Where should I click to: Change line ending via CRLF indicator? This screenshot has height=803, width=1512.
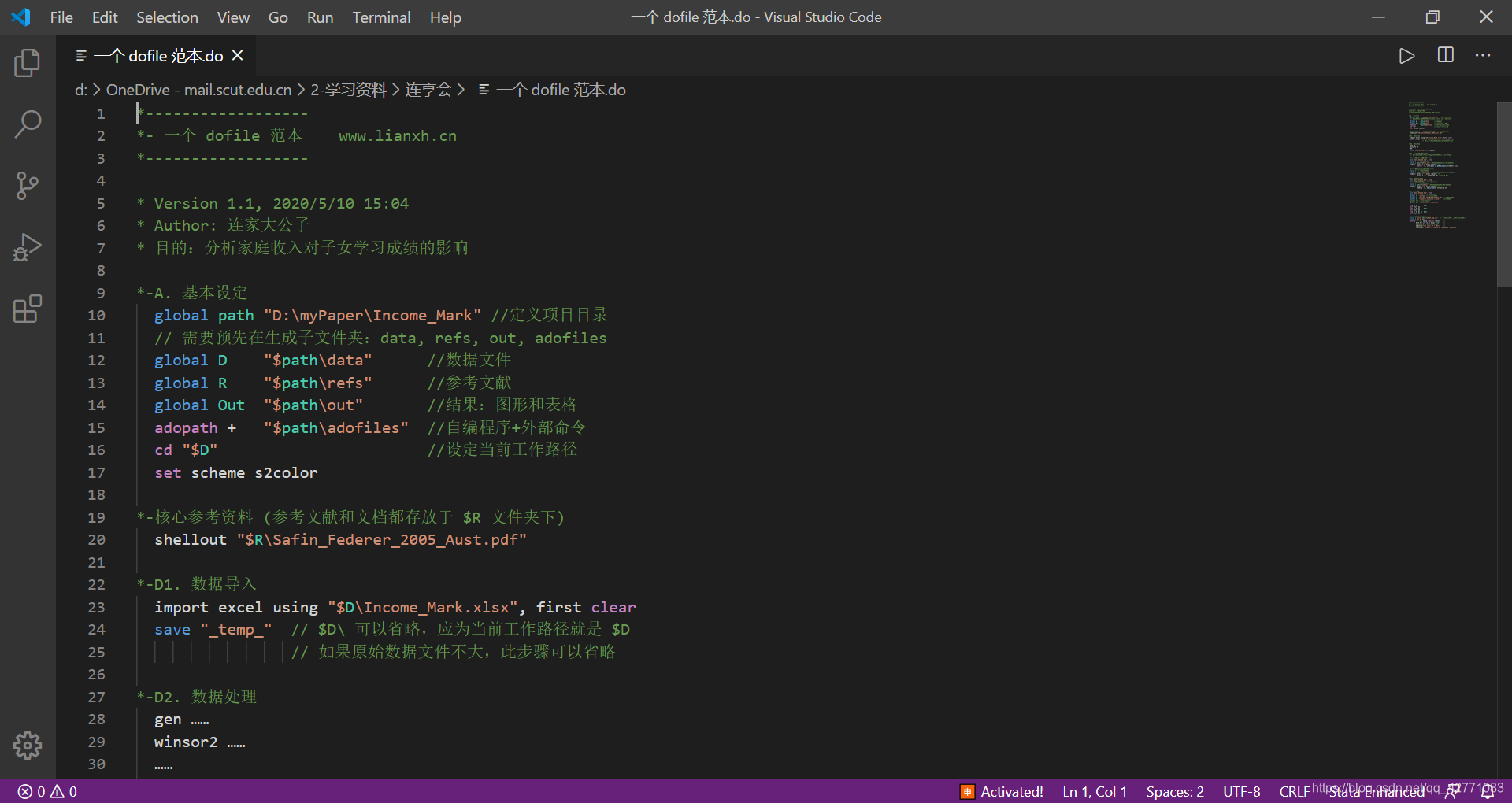1295,791
